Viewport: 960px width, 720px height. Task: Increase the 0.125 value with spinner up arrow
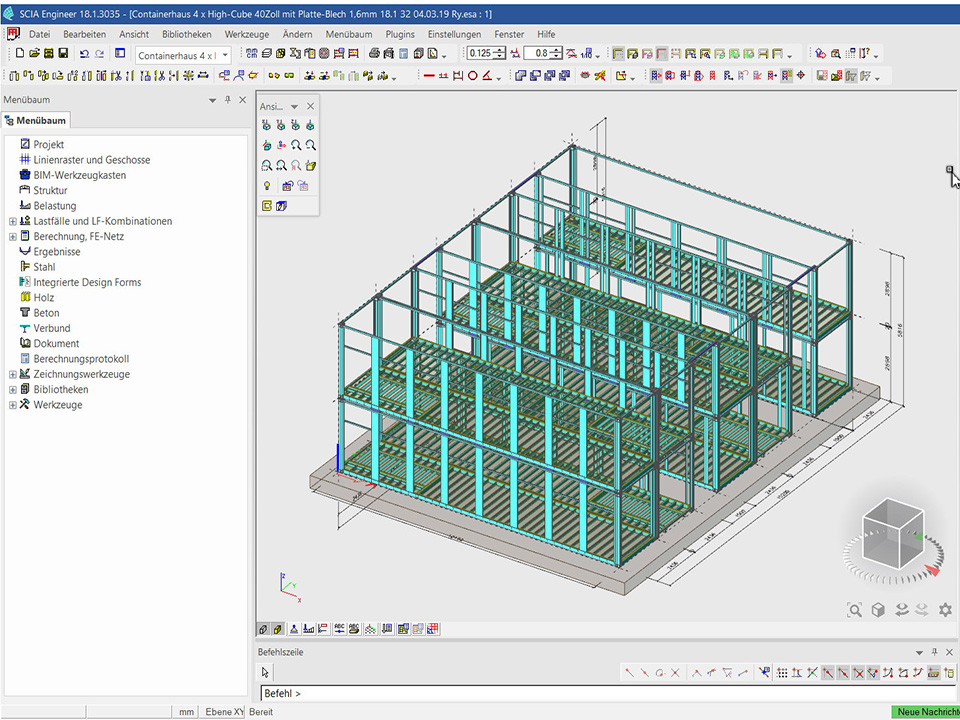(x=499, y=51)
